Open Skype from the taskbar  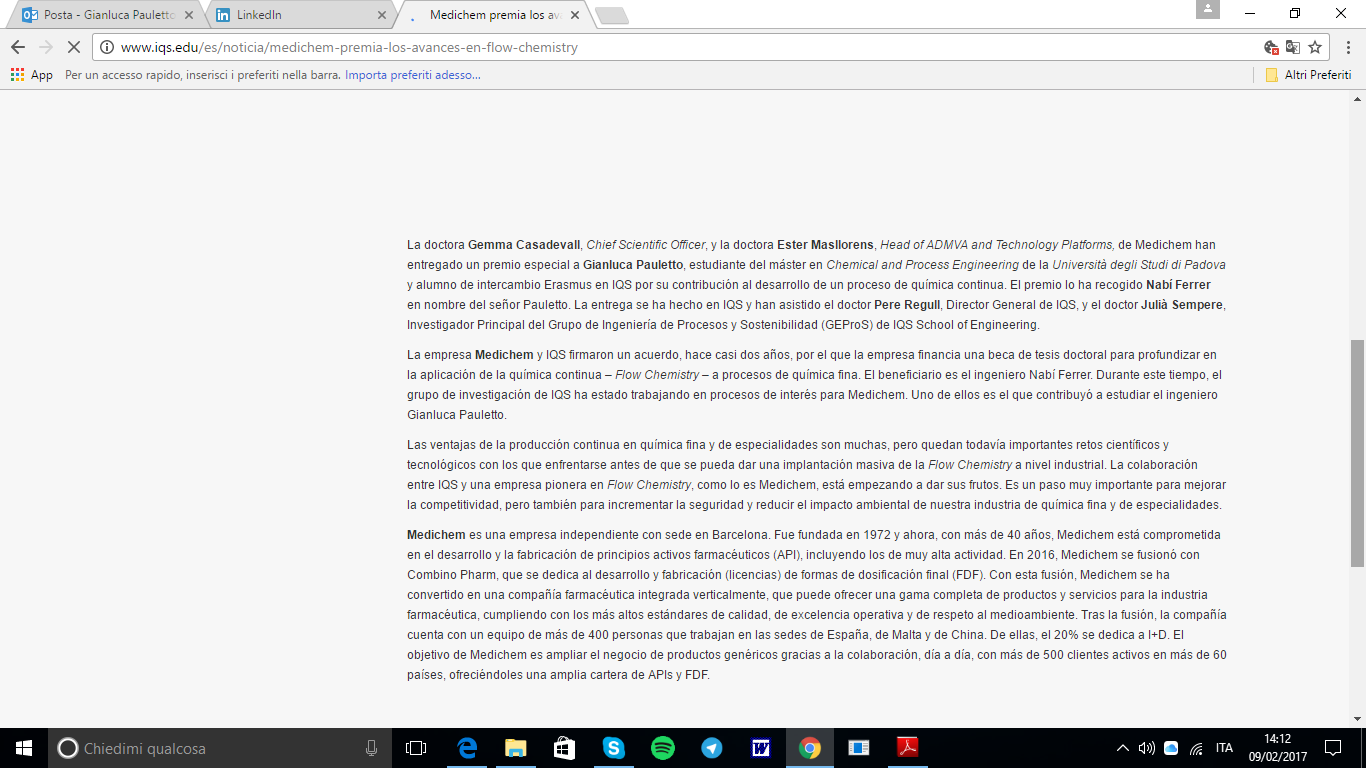(614, 748)
